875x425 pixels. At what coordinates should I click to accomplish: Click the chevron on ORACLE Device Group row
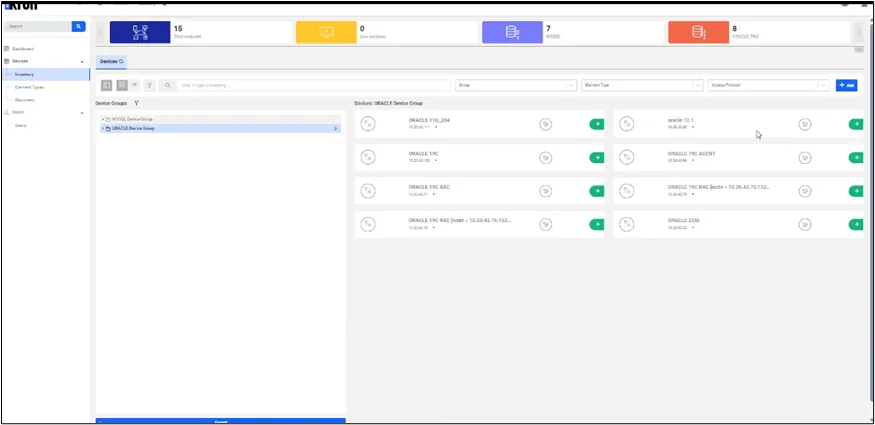coord(335,128)
